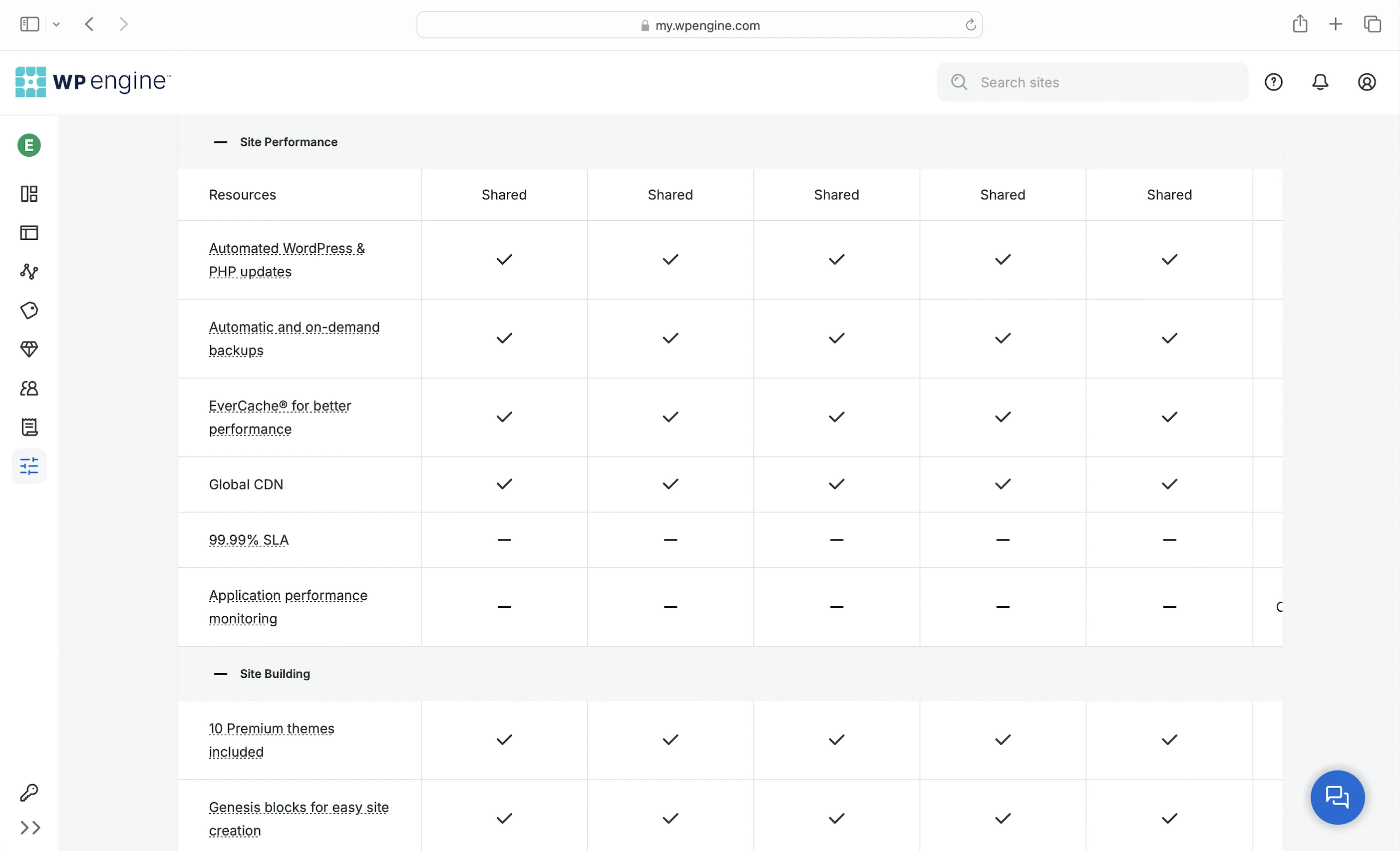The image size is (1400, 851).
Task: Click the help question mark icon
Action: pos(1273,82)
